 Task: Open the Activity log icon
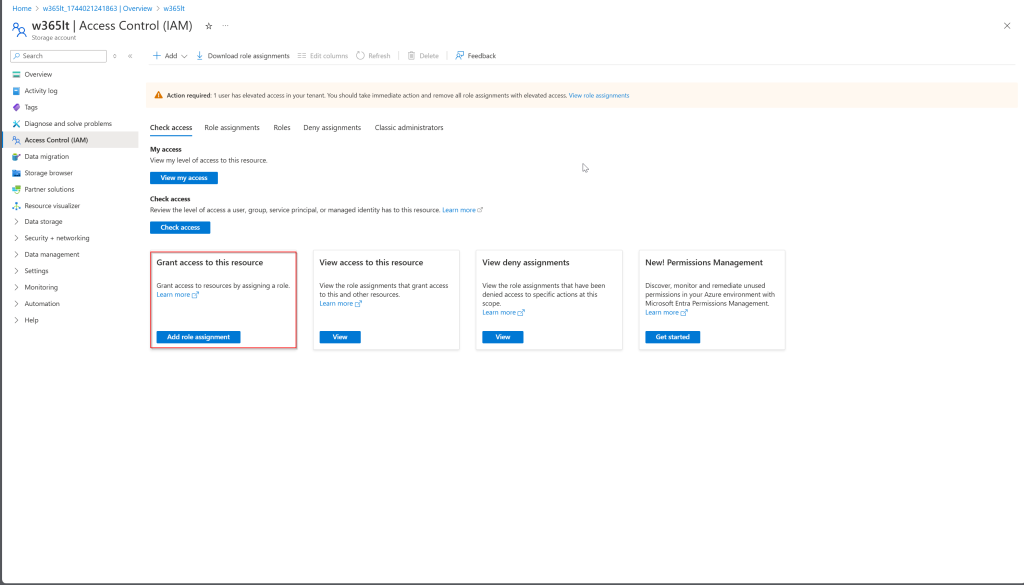(16, 91)
